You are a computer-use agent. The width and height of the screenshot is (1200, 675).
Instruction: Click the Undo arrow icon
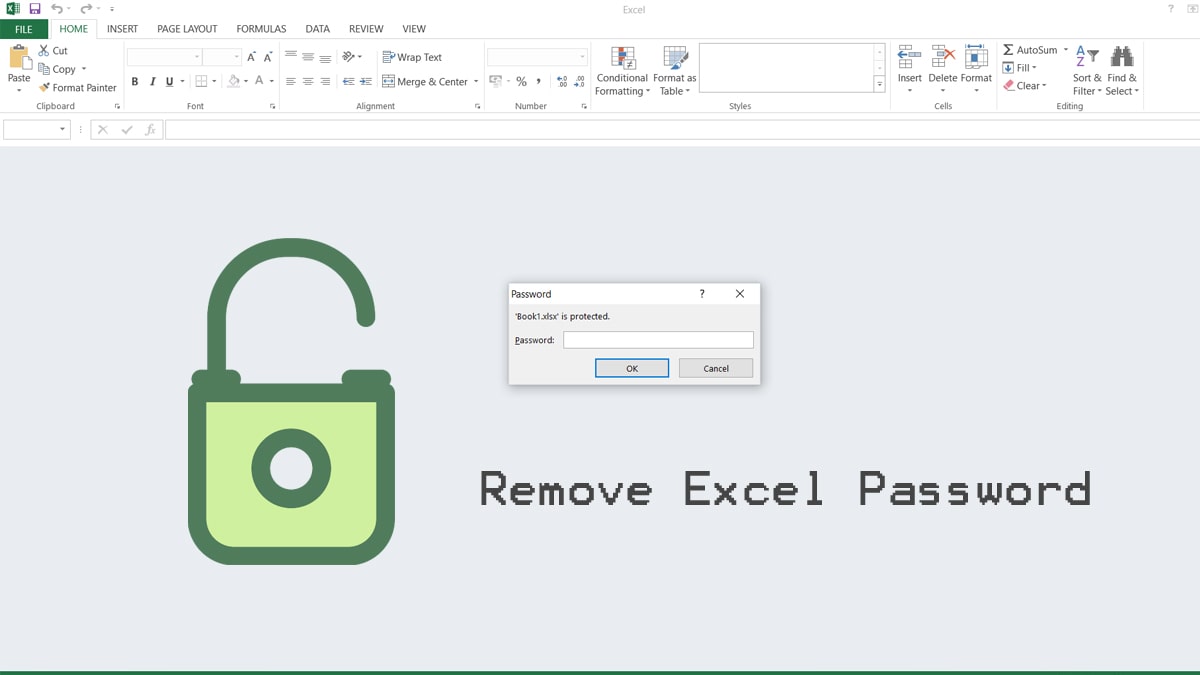point(57,9)
